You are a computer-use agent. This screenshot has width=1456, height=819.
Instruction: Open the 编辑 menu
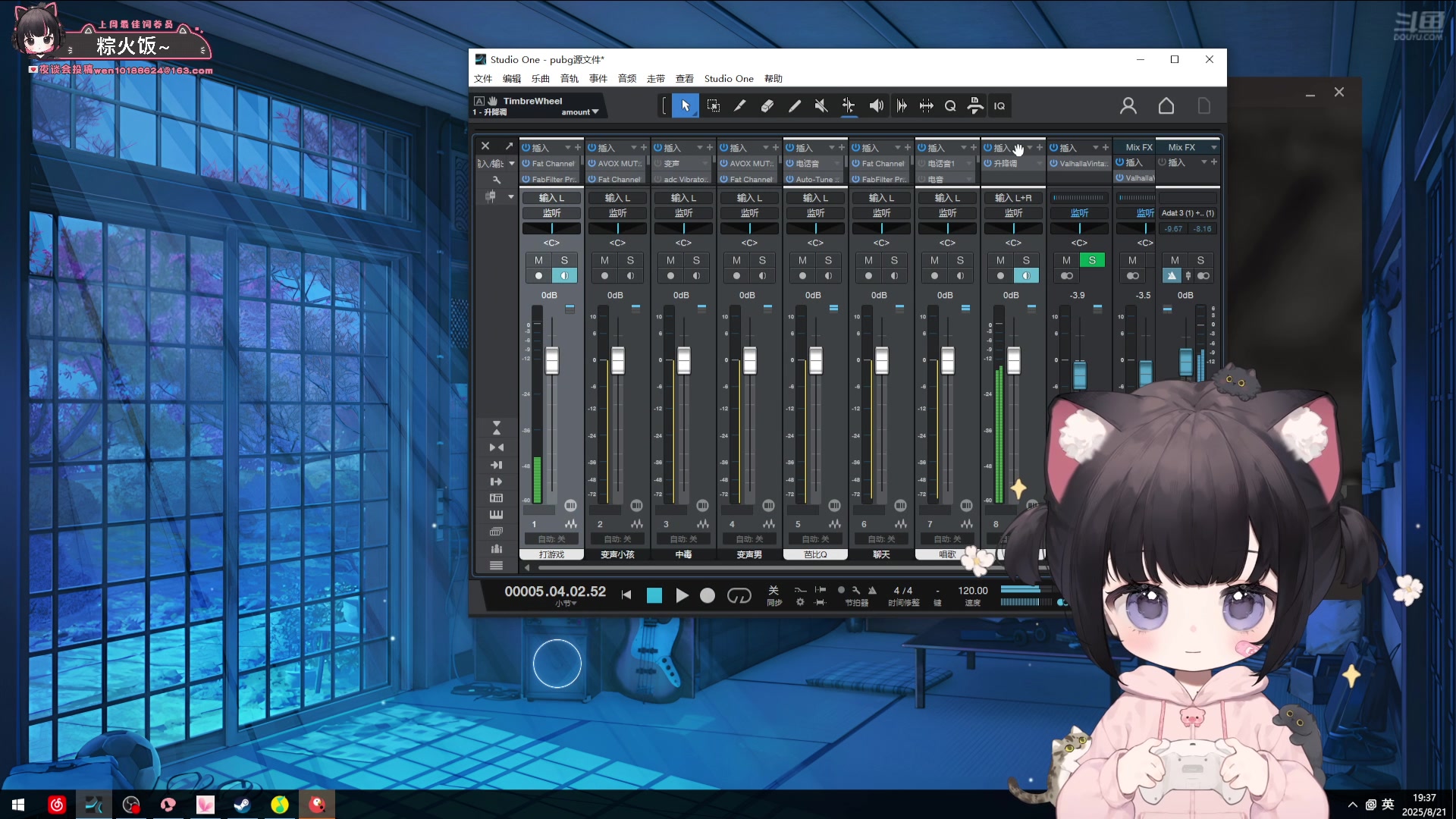pos(512,79)
